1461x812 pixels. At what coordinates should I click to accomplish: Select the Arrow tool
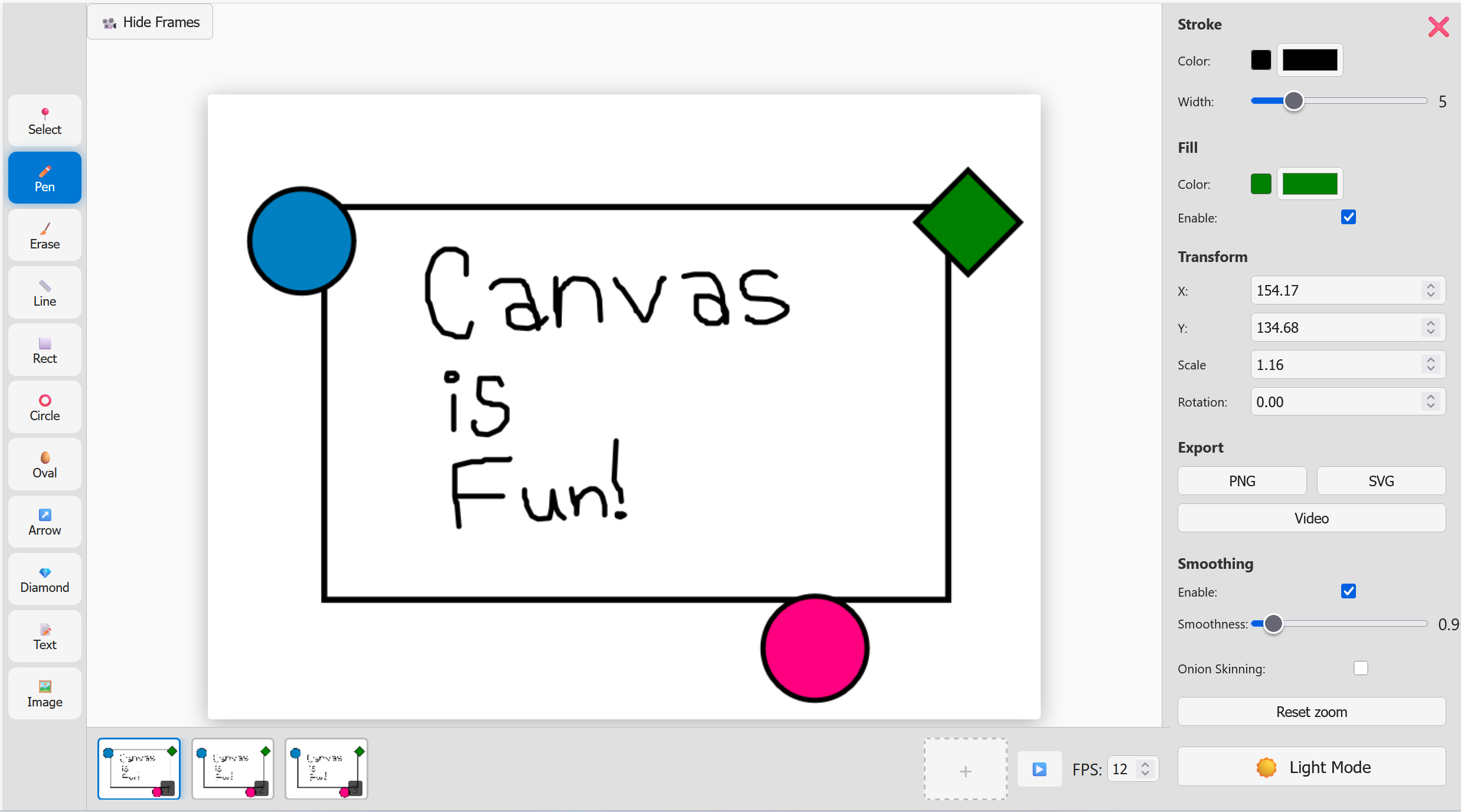point(44,521)
